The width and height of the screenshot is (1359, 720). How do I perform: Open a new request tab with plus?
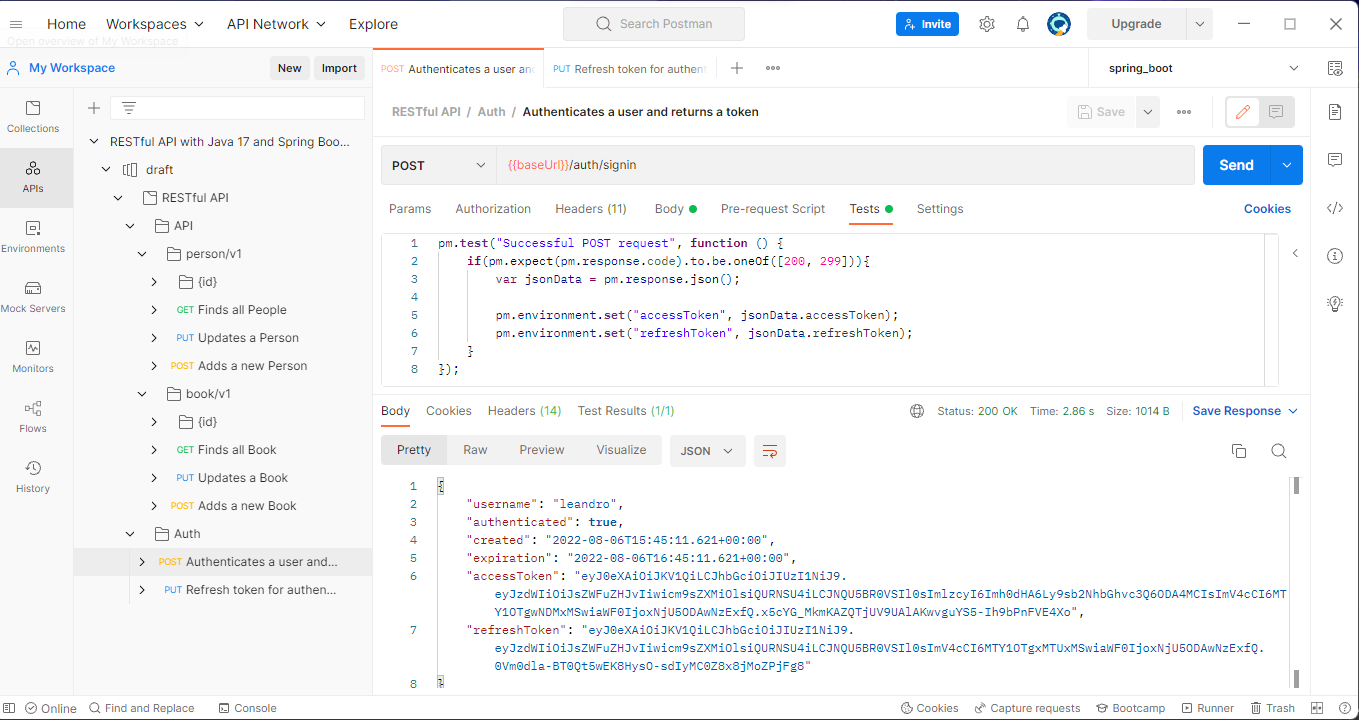[x=737, y=68]
